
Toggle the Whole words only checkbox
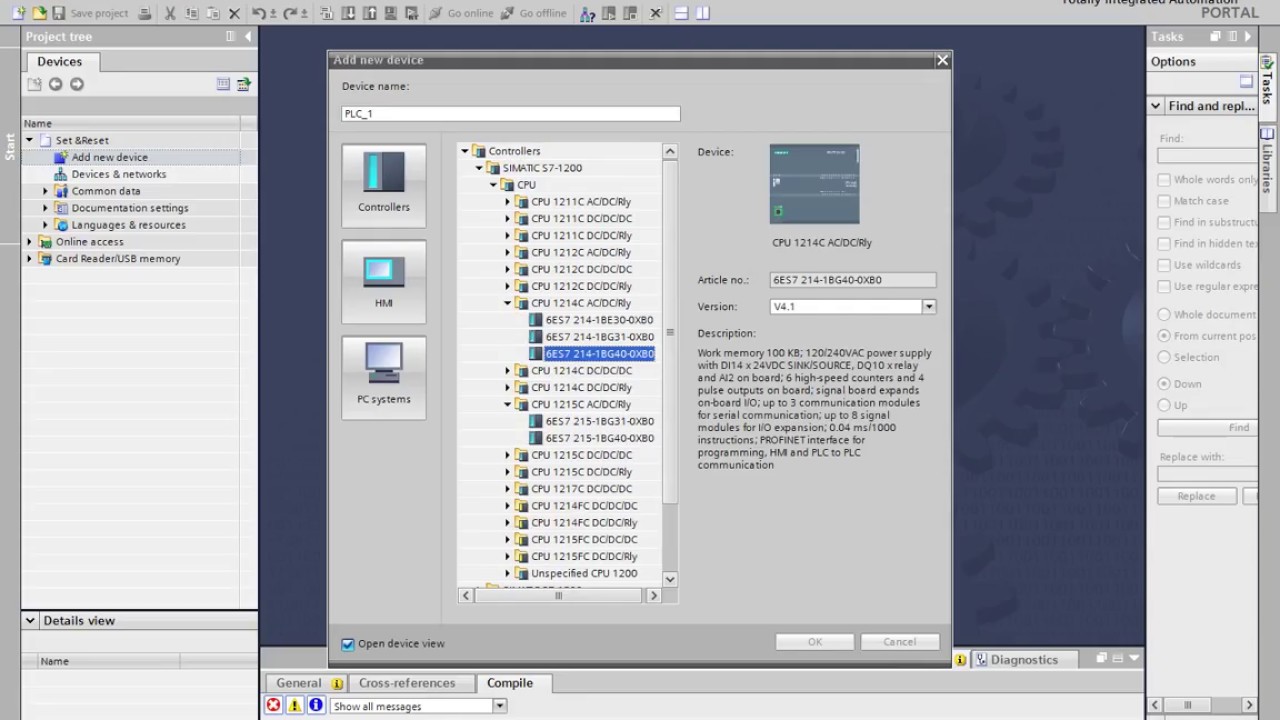[1164, 180]
